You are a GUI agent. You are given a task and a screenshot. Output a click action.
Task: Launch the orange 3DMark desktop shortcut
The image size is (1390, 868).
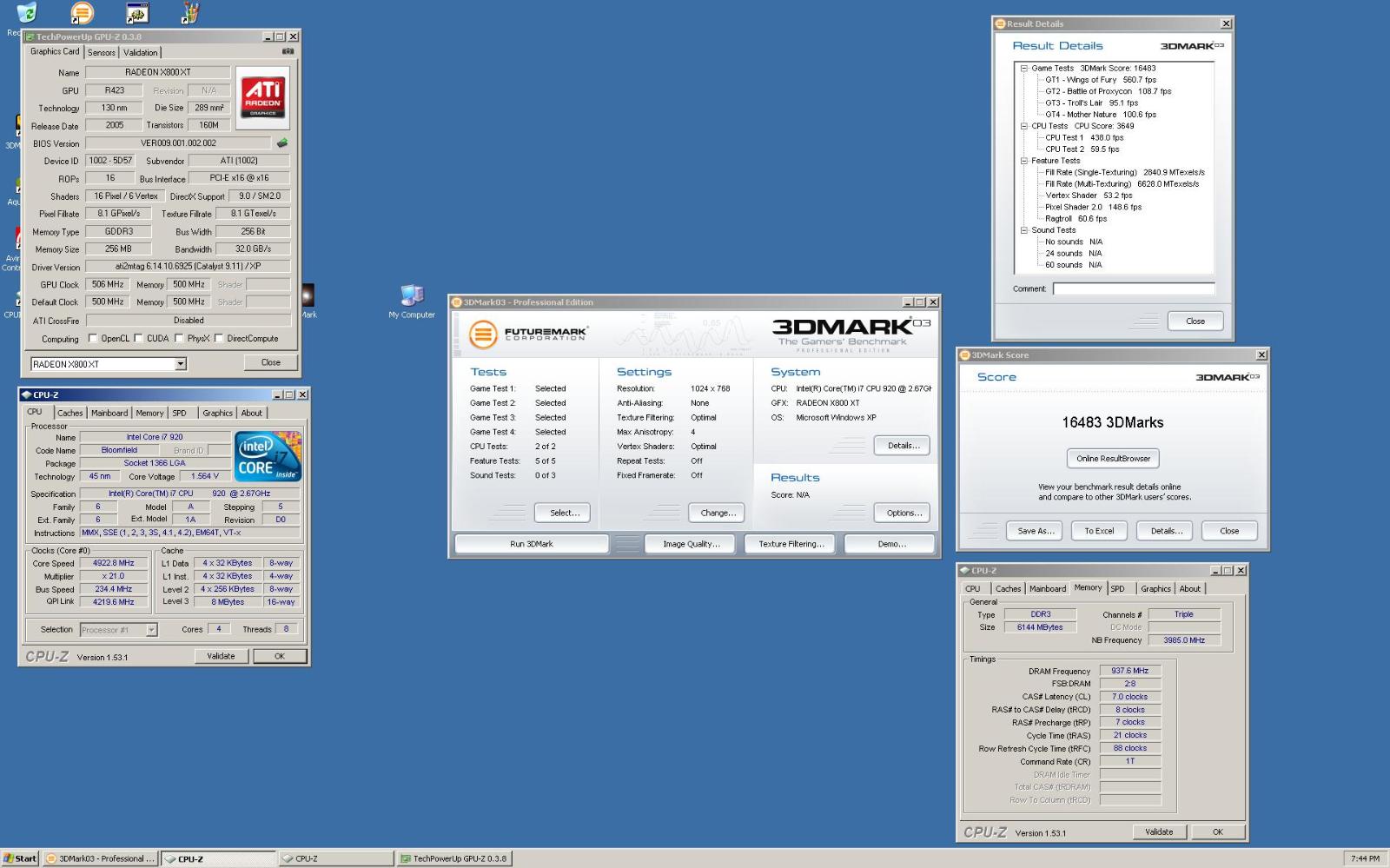82,13
